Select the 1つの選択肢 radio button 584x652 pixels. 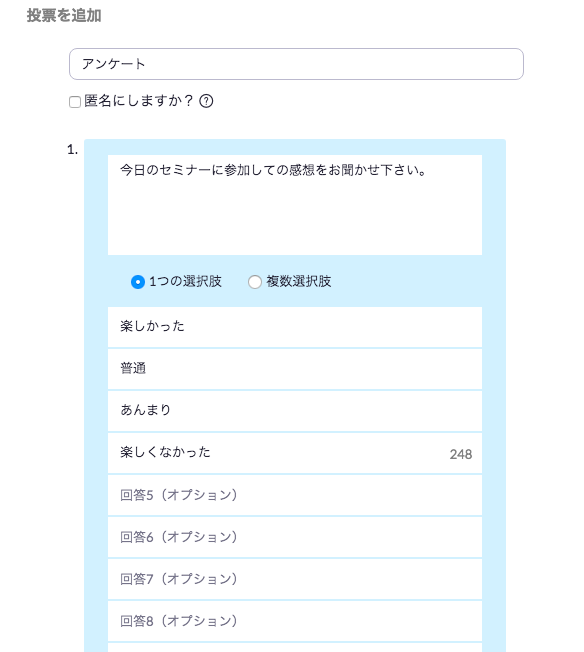pos(138,282)
